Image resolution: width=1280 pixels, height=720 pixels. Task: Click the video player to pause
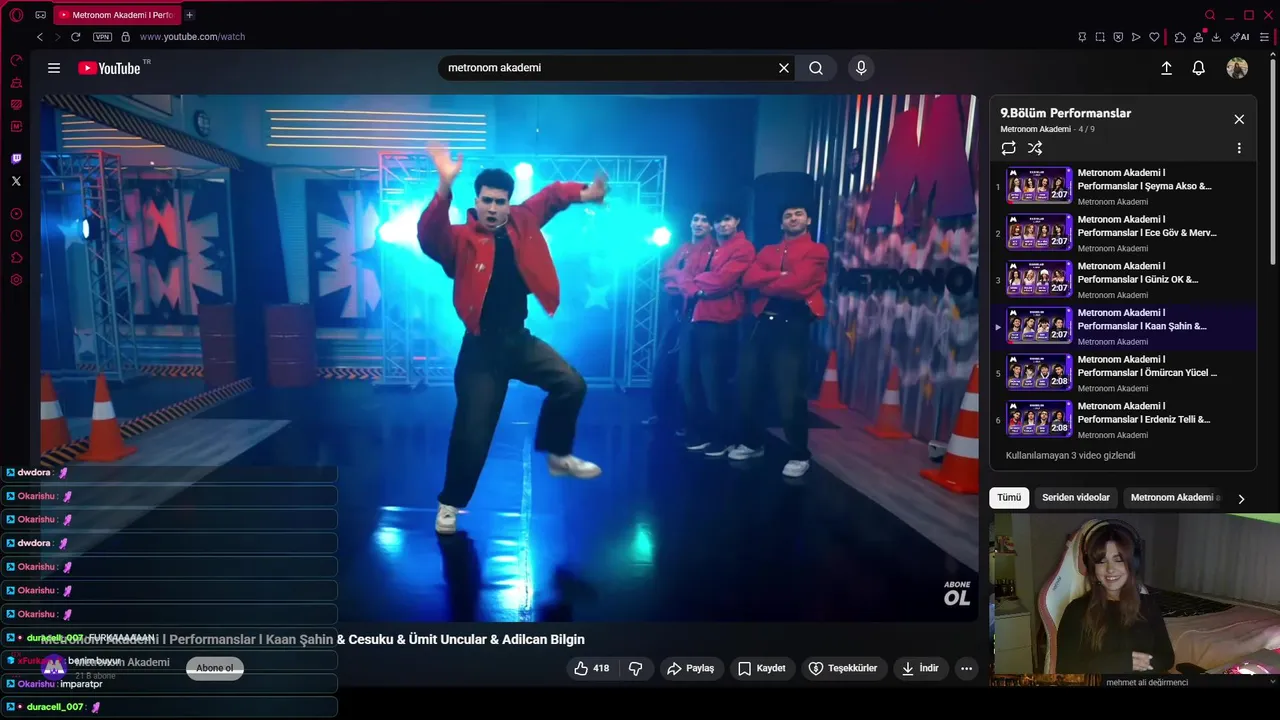509,358
